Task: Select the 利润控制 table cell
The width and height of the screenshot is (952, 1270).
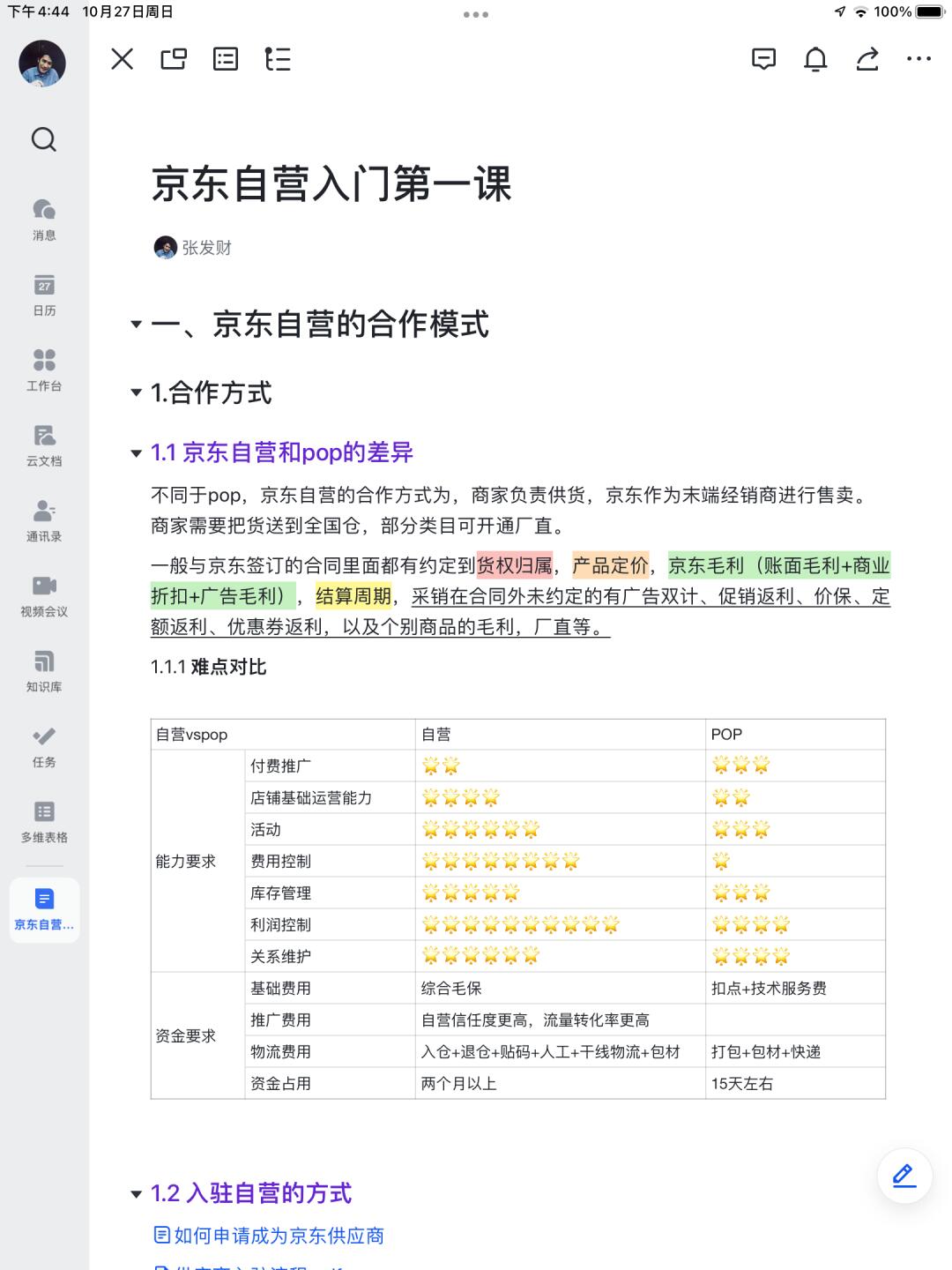Action: 330,924
